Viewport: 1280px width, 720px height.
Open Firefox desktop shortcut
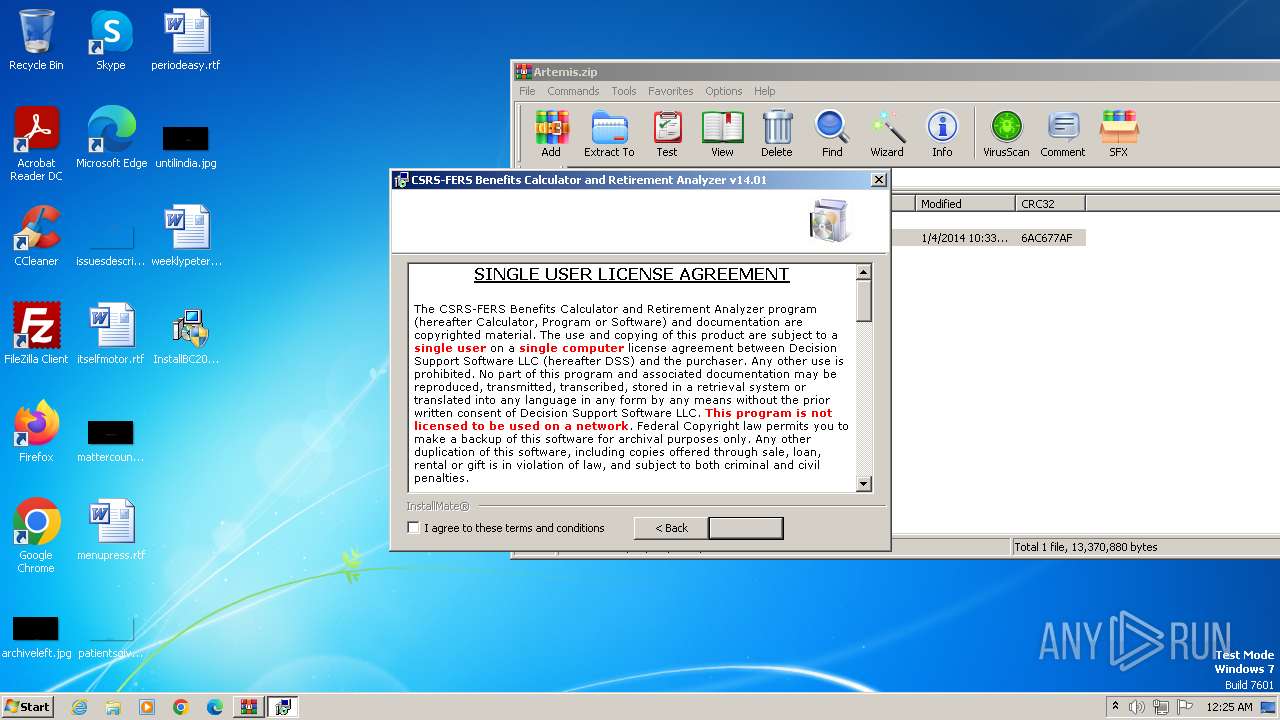pyautogui.click(x=36, y=432)
